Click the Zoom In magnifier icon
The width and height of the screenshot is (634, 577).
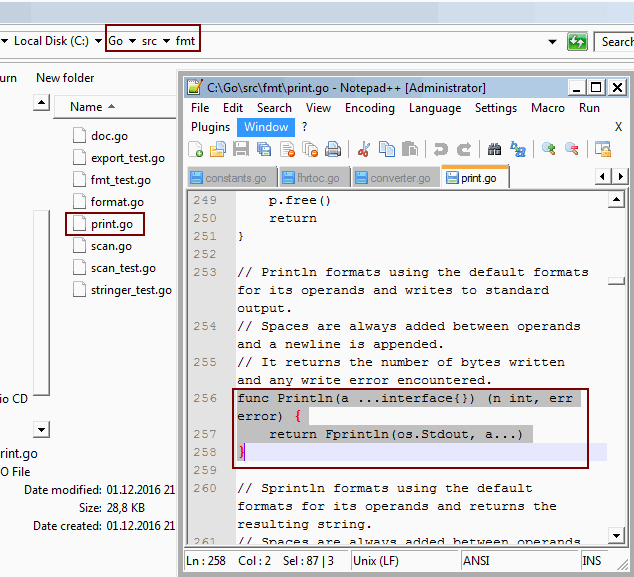pos(548,150)
